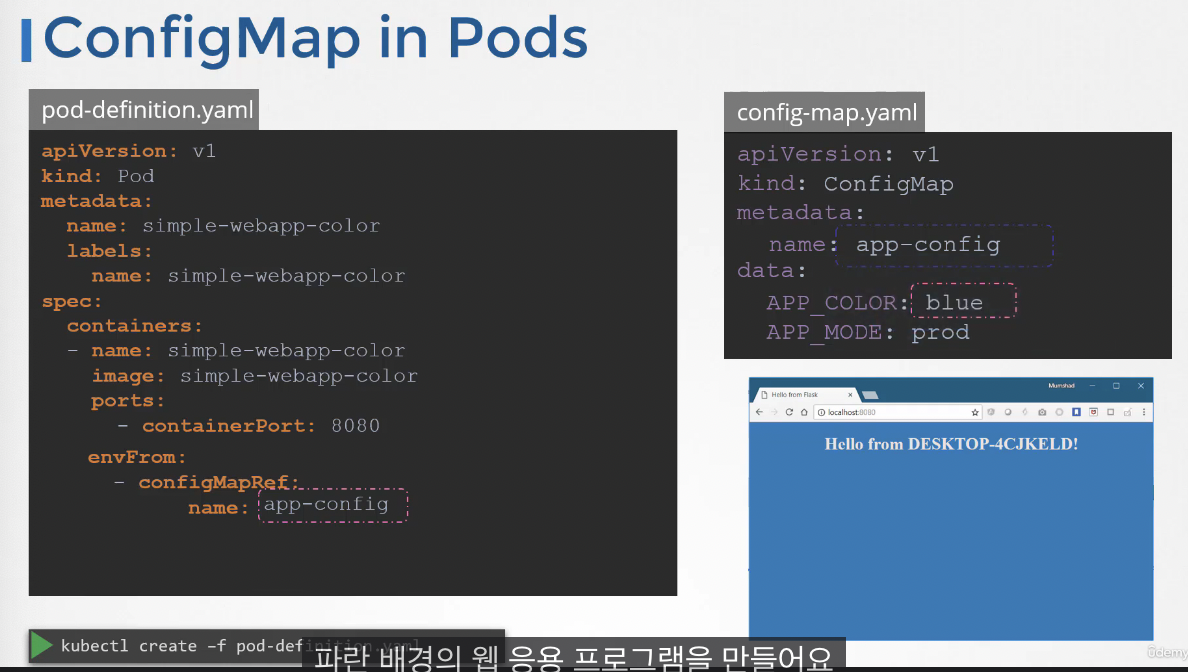
Task: Click the camera extension icon in browser
Action: [1042, 412]
